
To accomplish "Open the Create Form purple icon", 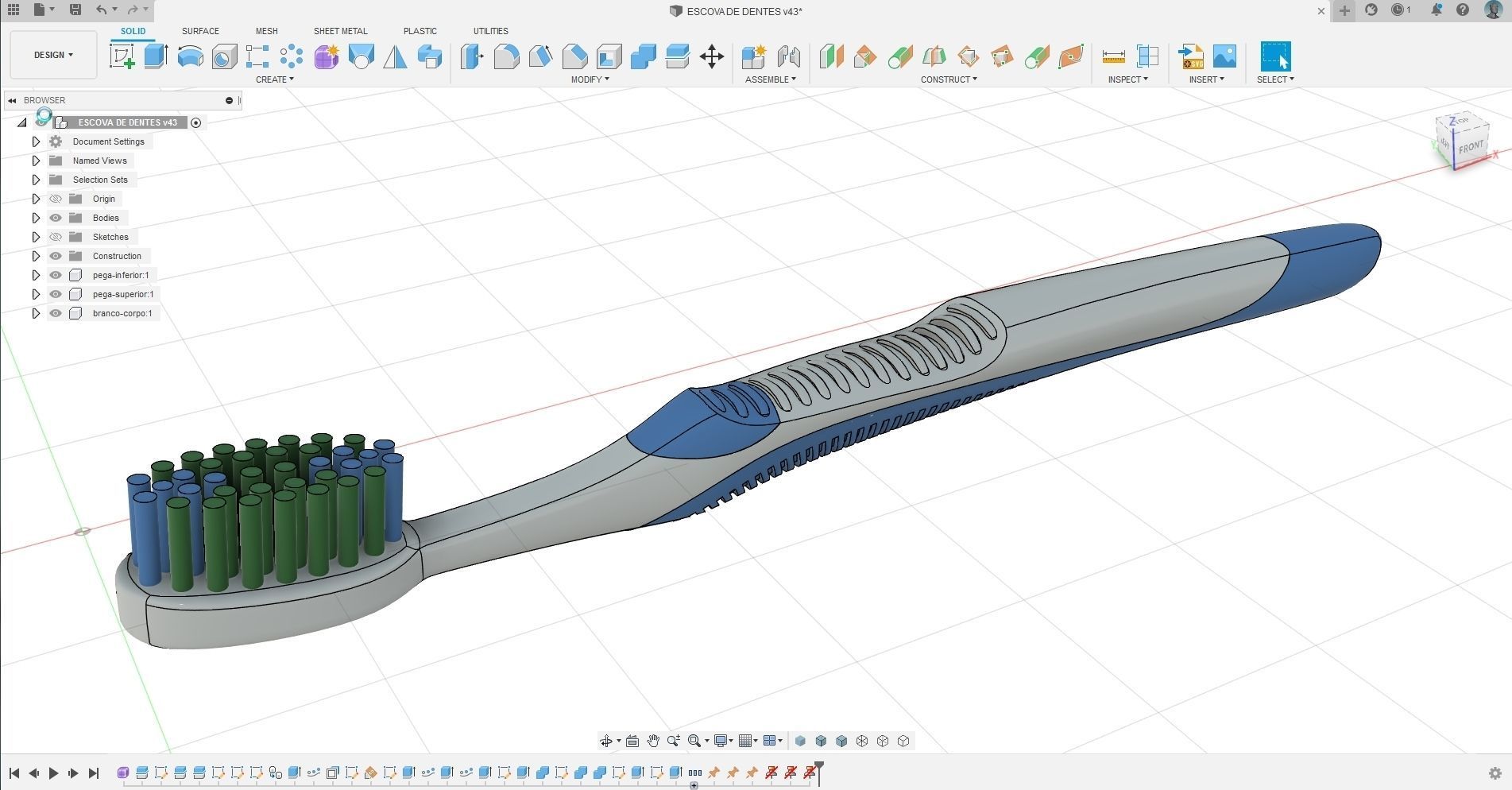I will 326,56.
